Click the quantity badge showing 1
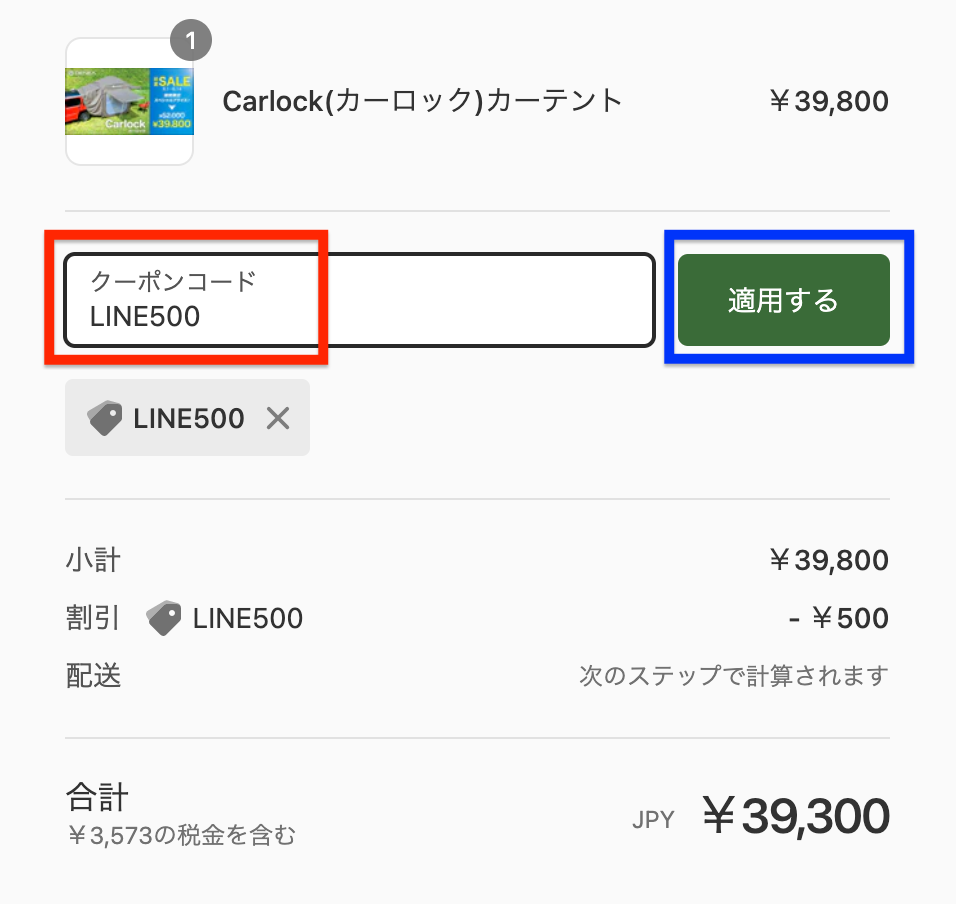Screen dimensions: 956x904 tap(191, 40)
